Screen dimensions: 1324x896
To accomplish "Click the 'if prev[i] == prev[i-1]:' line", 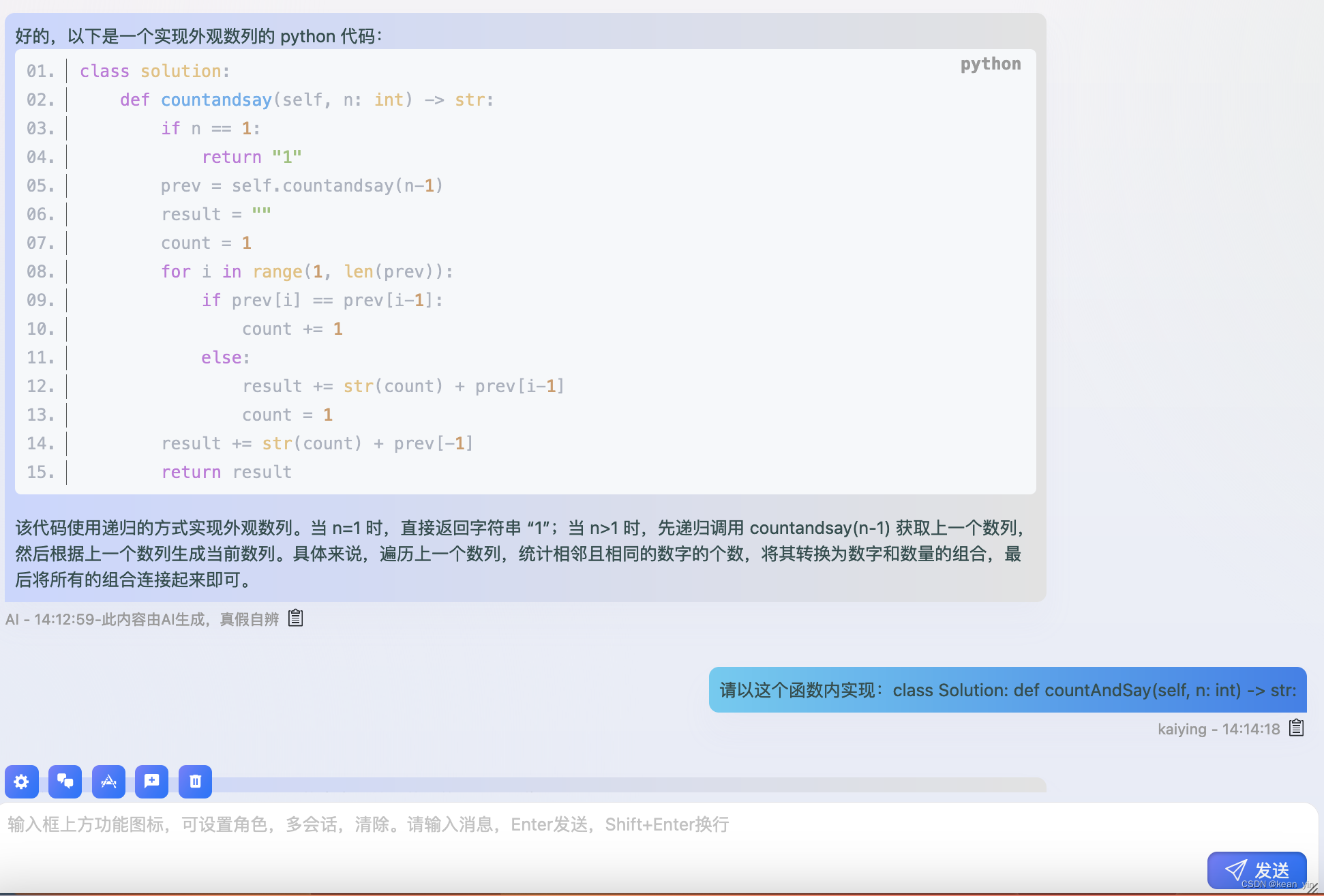I will (x=322, y=300).
